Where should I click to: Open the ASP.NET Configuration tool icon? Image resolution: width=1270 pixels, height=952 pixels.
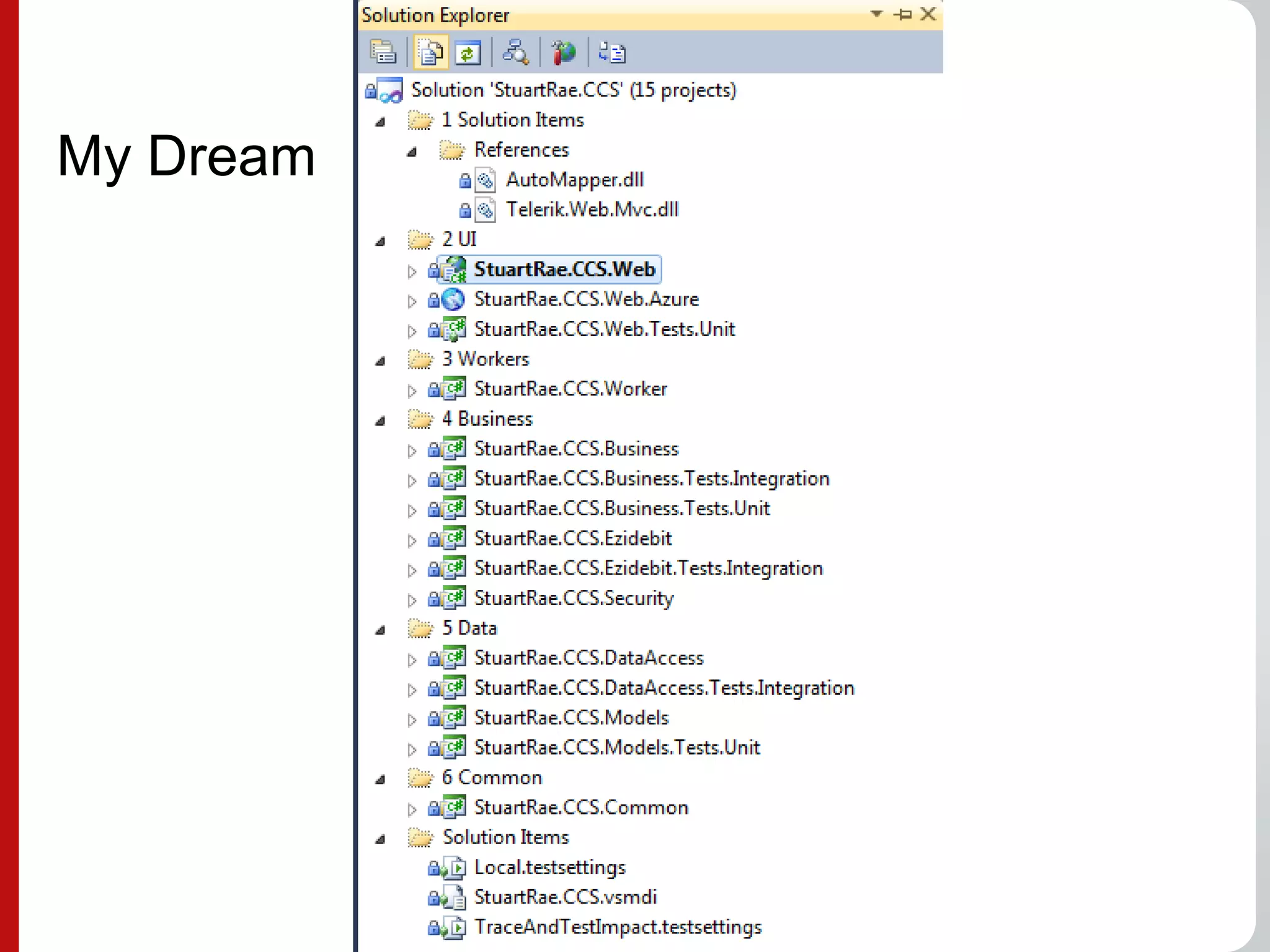[563, 53]
